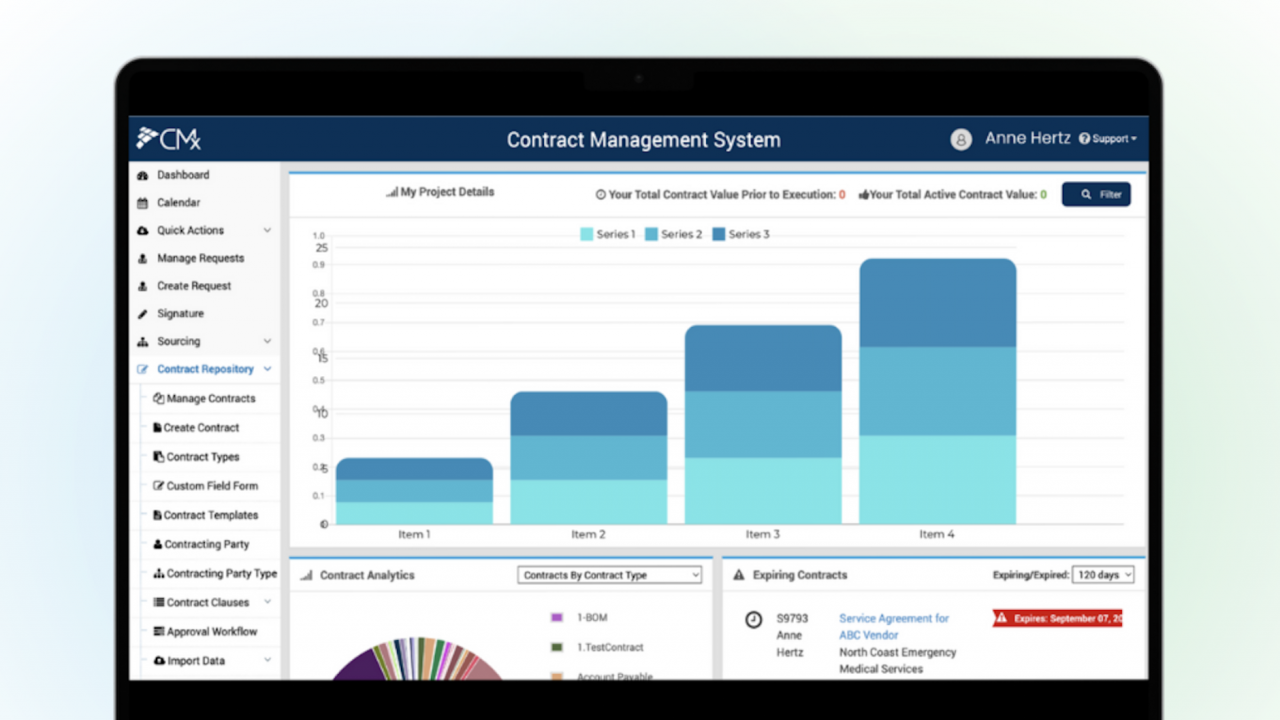Click the Item 1 stacked bar

pyautogui.click(x=414, y=491)
